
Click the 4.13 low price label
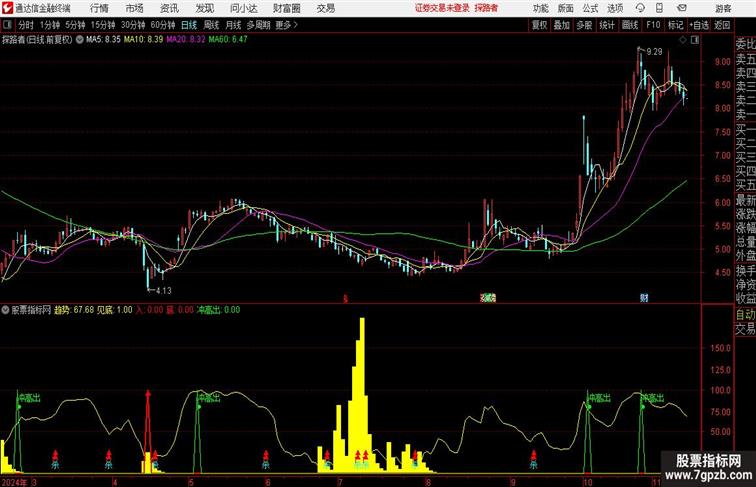[x=164, y=290]
